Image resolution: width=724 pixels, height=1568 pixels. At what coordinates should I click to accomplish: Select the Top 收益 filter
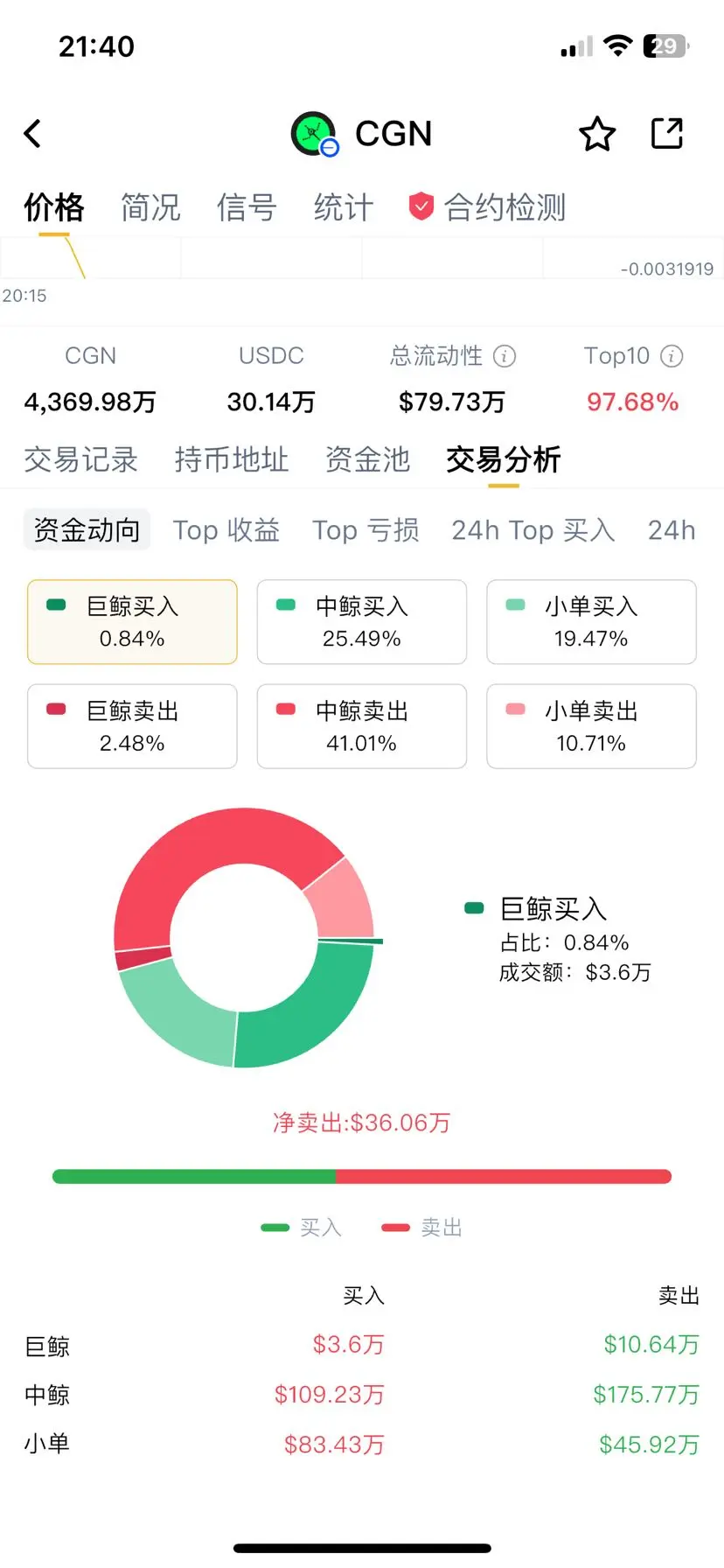tap(226, 530)
